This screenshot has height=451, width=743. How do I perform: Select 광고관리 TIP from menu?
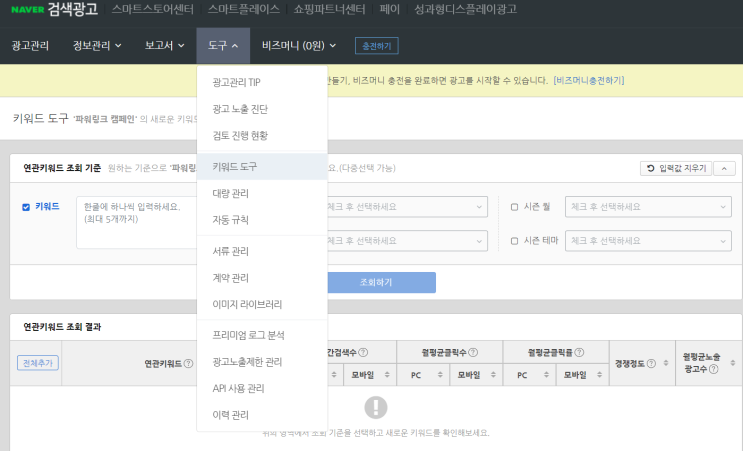(262, 82)
